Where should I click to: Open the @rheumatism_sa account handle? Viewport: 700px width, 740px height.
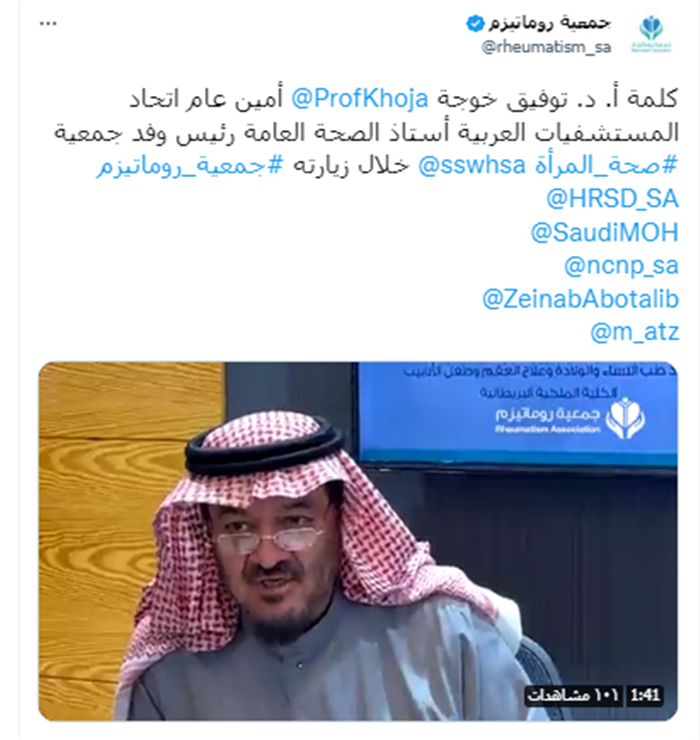546,47
